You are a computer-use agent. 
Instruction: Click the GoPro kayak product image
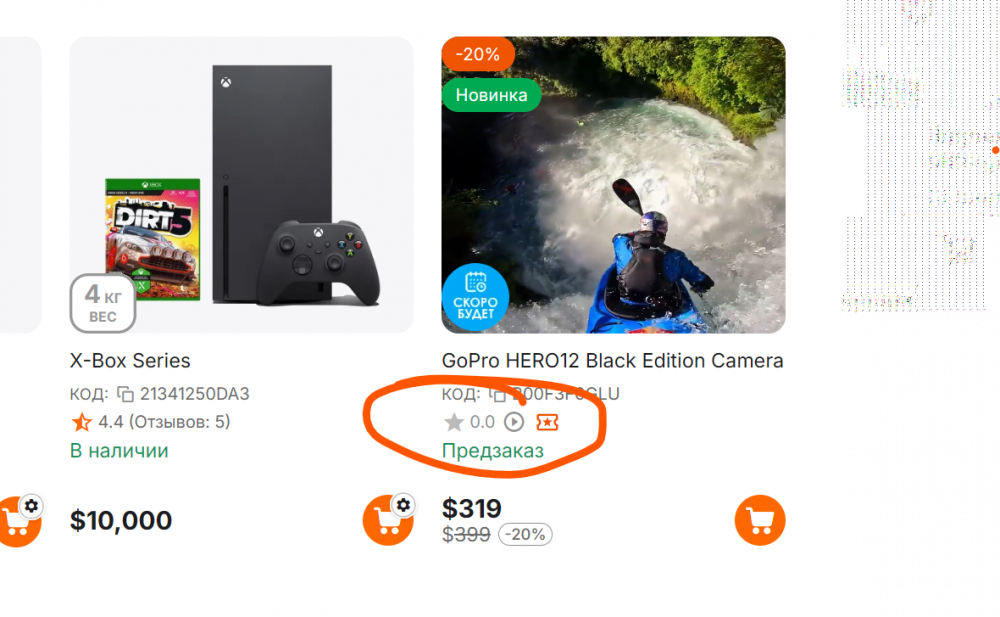pos(614,184)
